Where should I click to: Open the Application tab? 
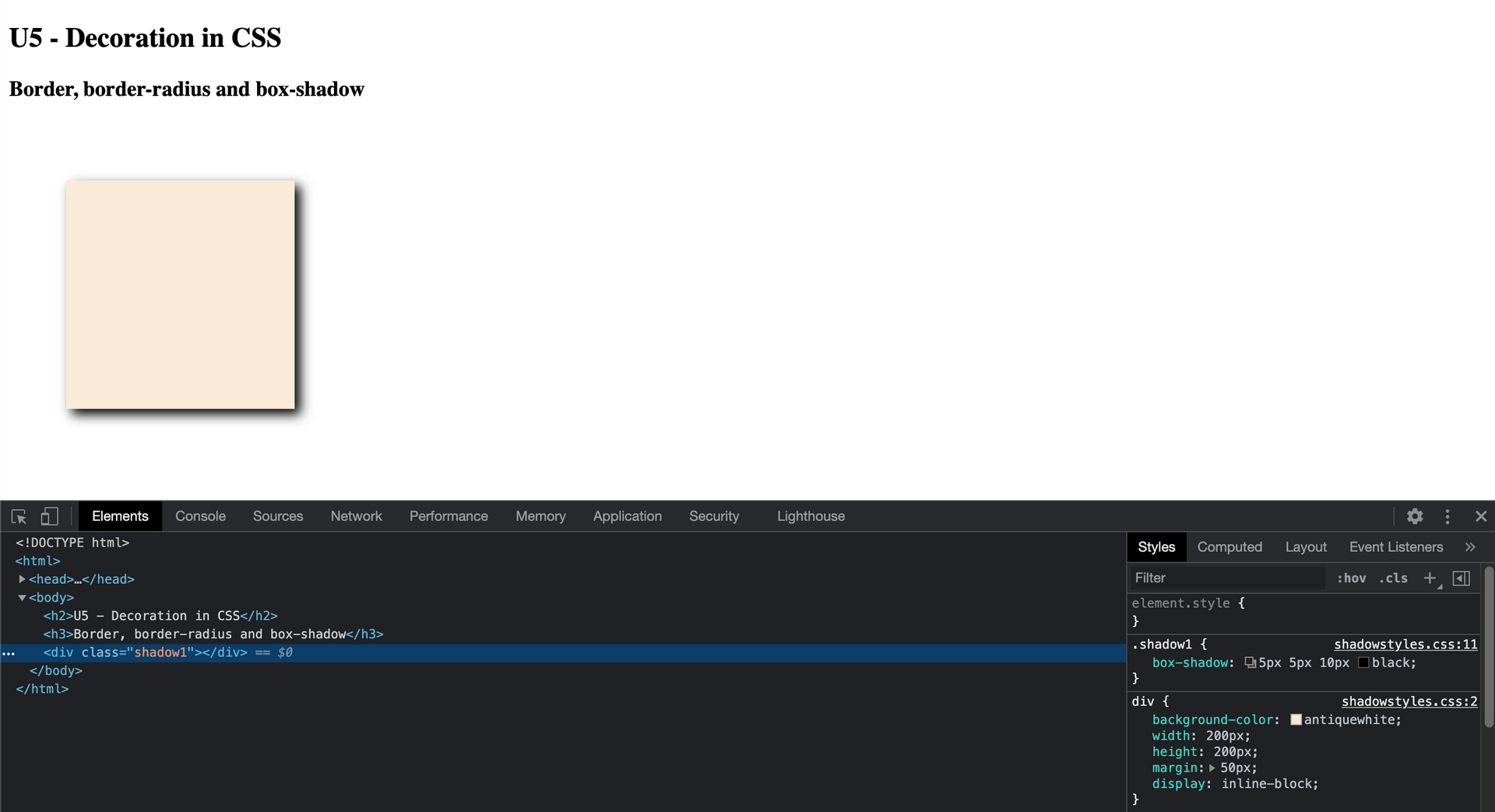click(627, 516)
